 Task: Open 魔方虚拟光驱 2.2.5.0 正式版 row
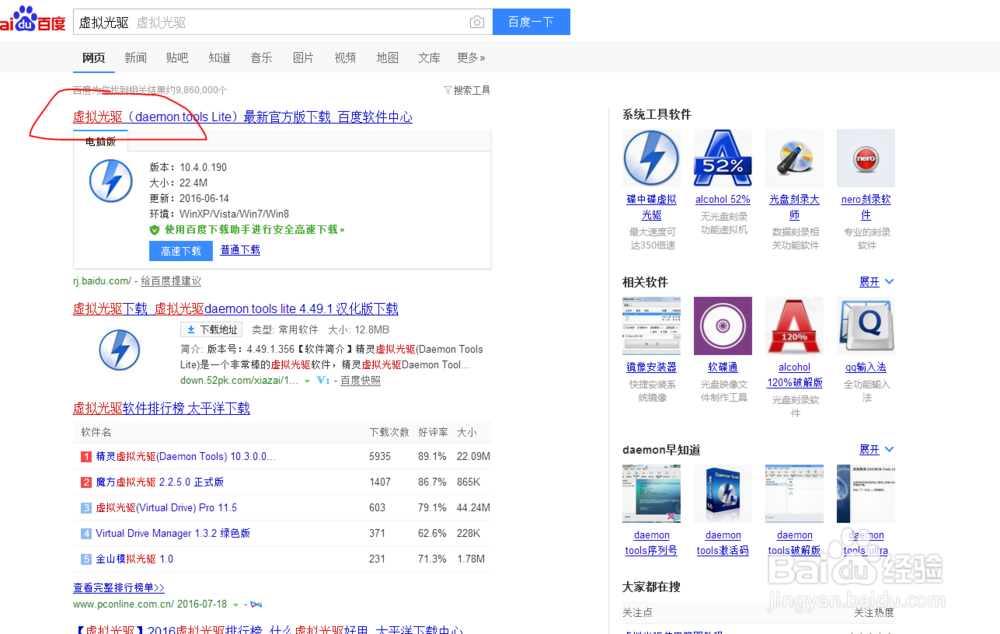pos(159,482)
